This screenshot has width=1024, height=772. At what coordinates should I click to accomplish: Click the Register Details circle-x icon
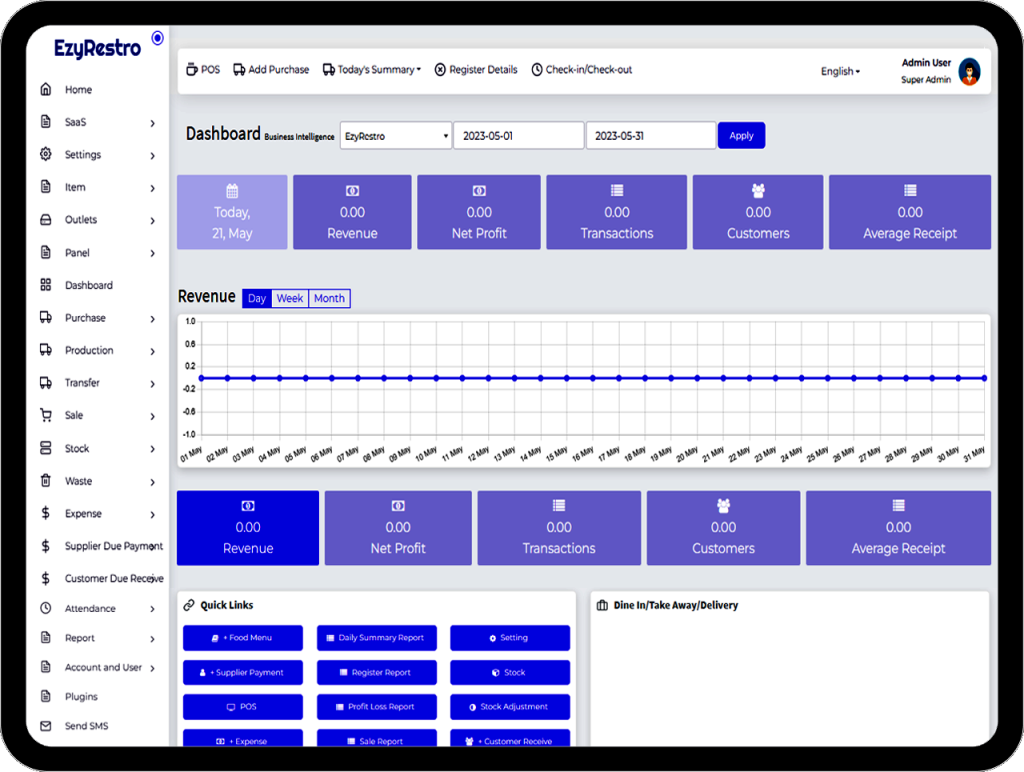point(440,70)
